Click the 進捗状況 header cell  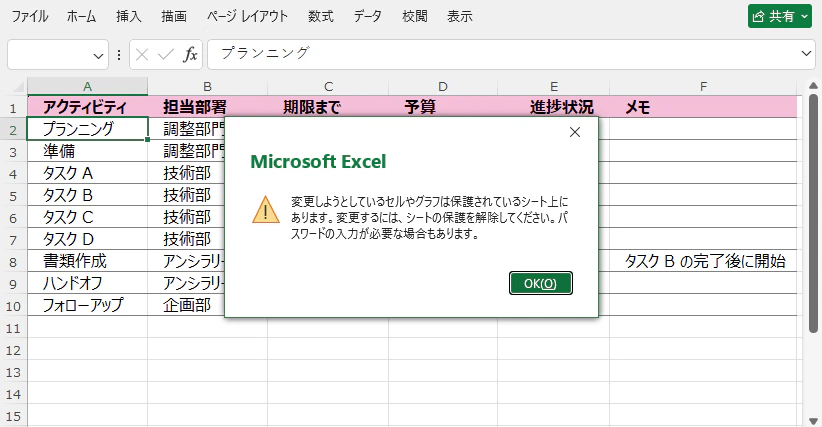point(554,107)
